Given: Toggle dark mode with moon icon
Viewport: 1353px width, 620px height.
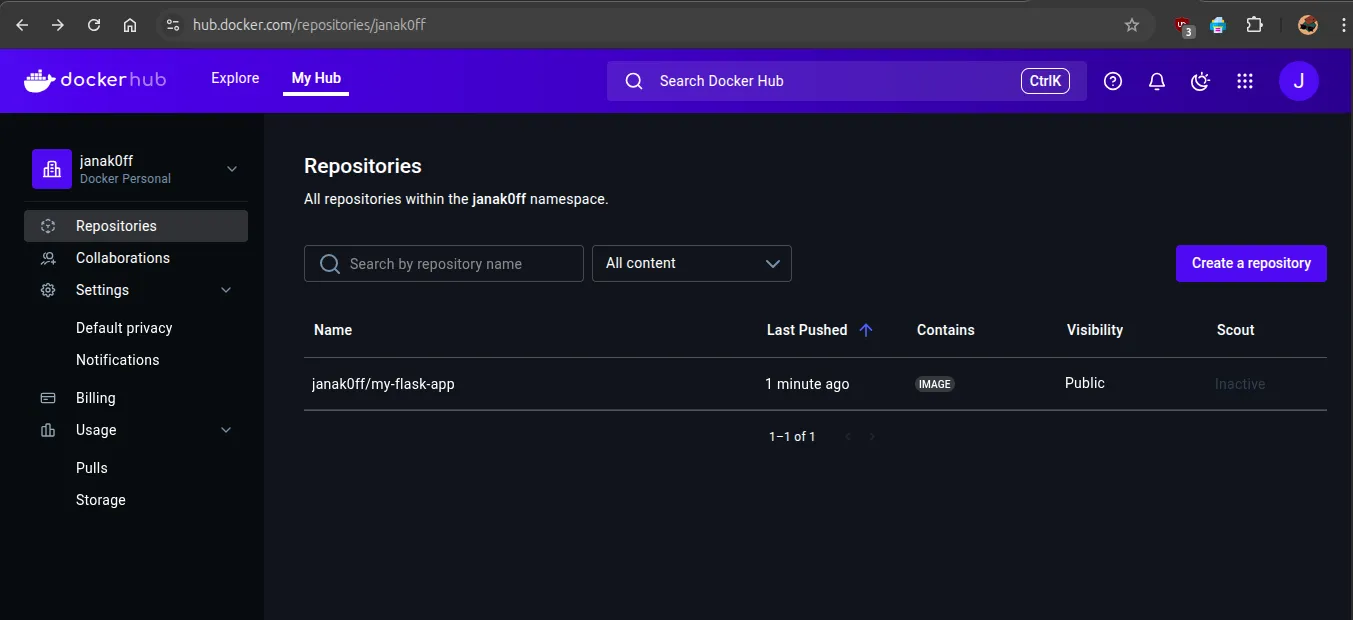Looking at the screenshot, I should click(1200, 81).
